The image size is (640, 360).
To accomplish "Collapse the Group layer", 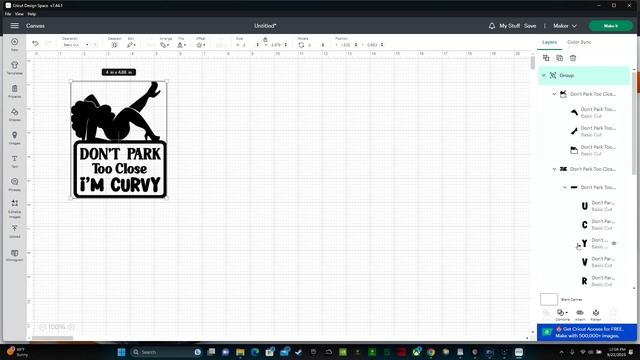I will coord(543,76).
